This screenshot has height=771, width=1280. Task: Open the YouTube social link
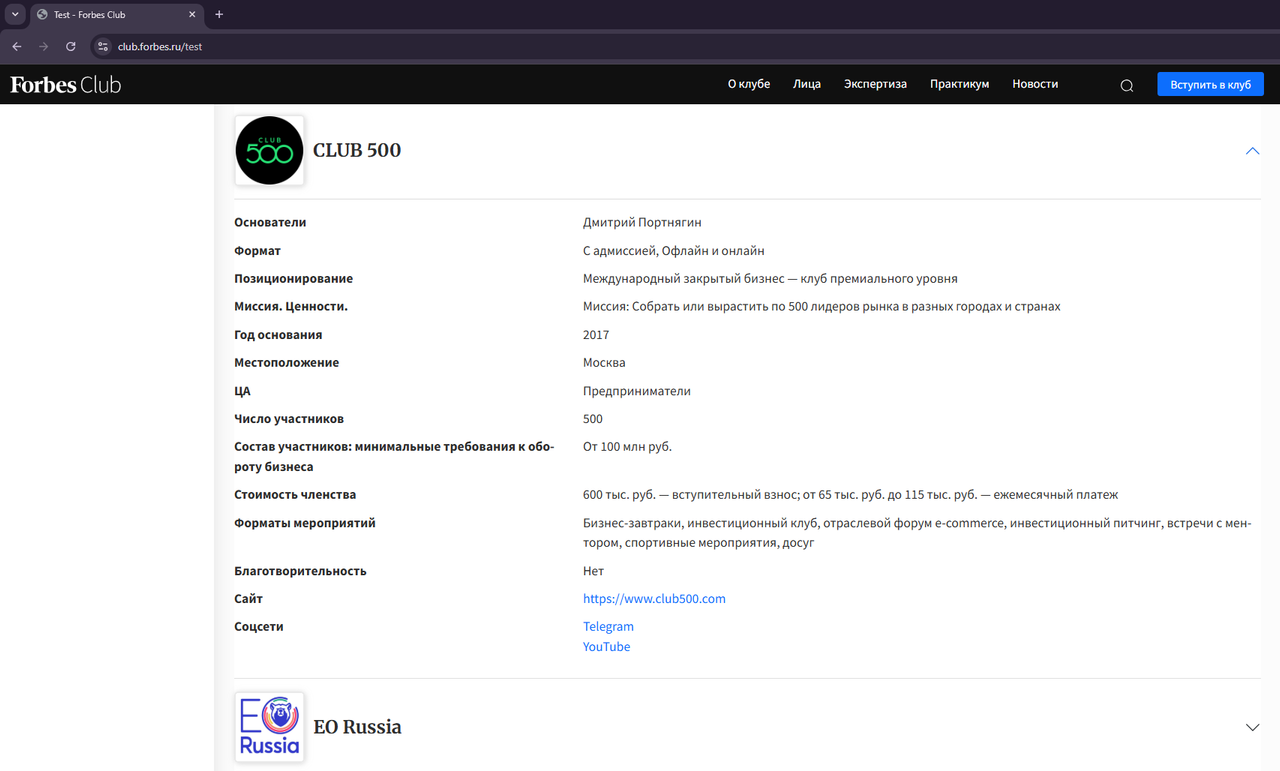click(x=606, y=647)
